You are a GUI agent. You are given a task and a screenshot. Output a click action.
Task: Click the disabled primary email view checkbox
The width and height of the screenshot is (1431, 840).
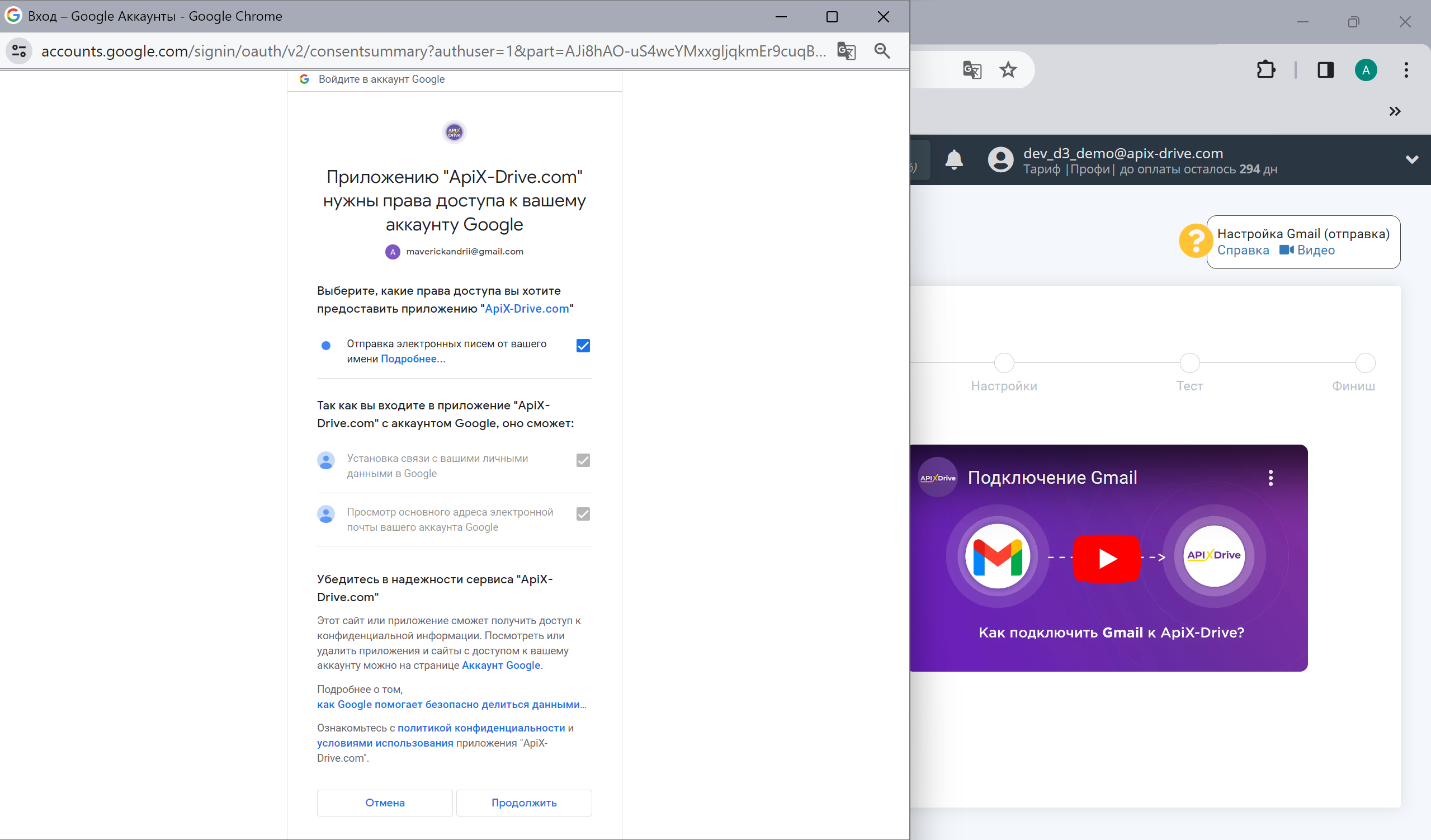pyautogui.click(x=583, y=514)
